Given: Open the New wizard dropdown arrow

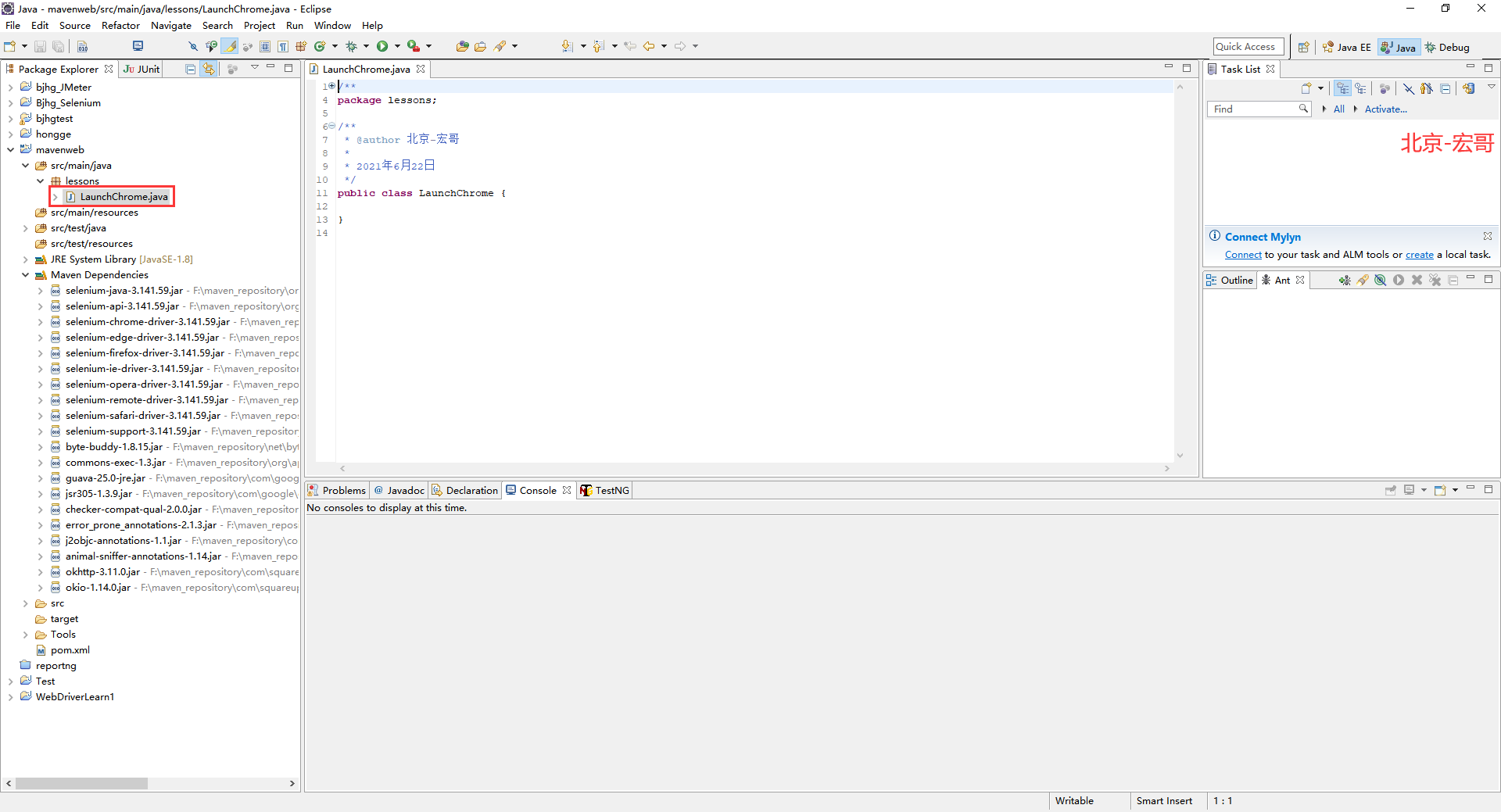Looking at the screenshot, I should click(x=24, y=46).
